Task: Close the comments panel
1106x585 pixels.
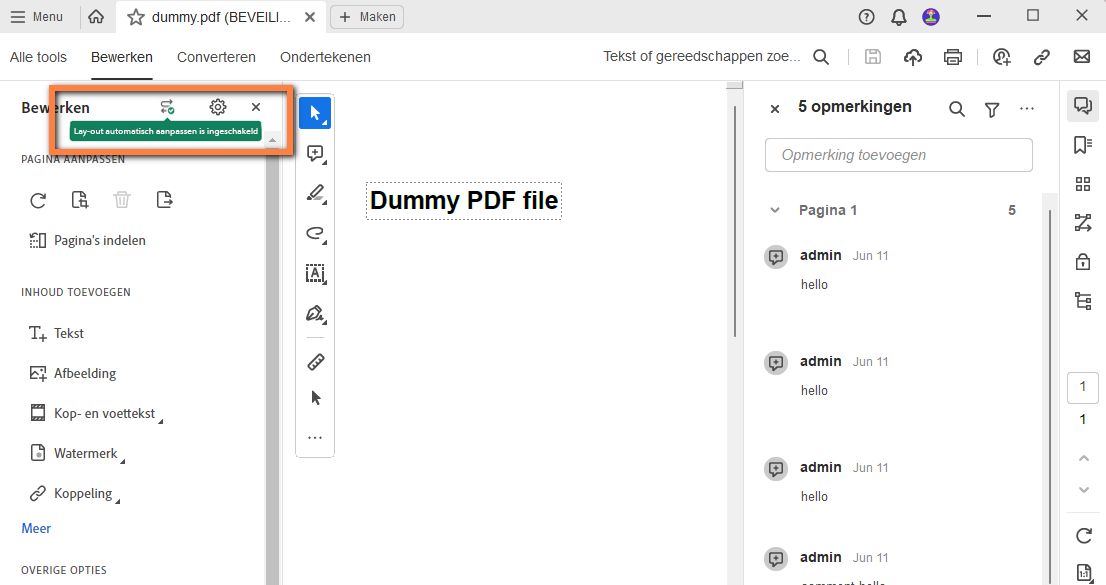Action: [x=774, y=109]
